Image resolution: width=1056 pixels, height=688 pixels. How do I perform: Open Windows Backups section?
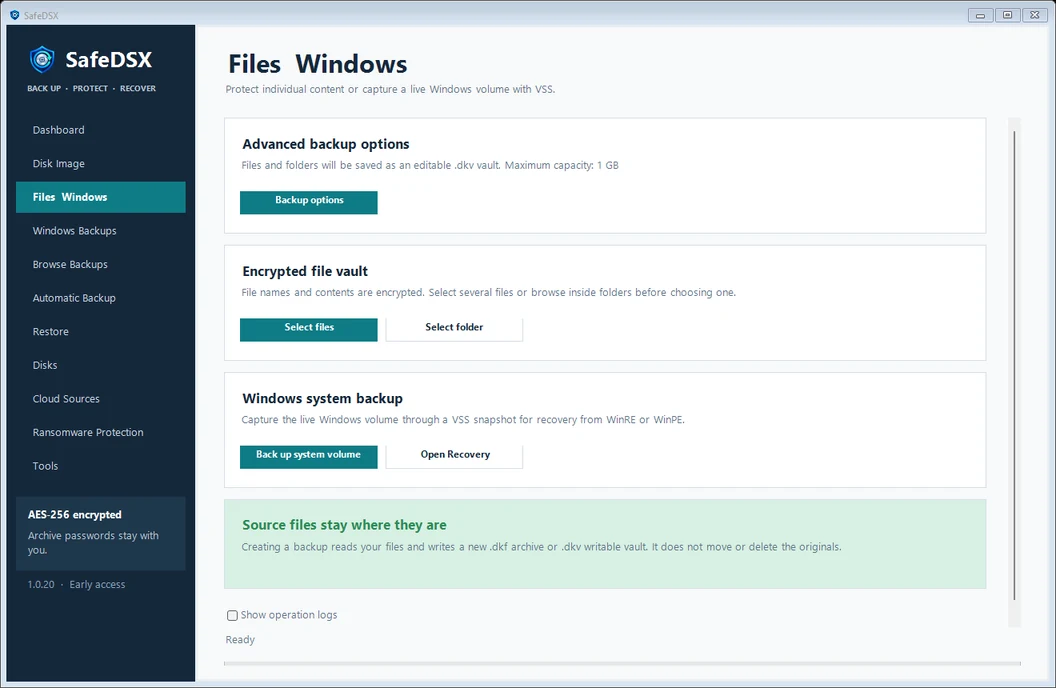tap(100, 231)
